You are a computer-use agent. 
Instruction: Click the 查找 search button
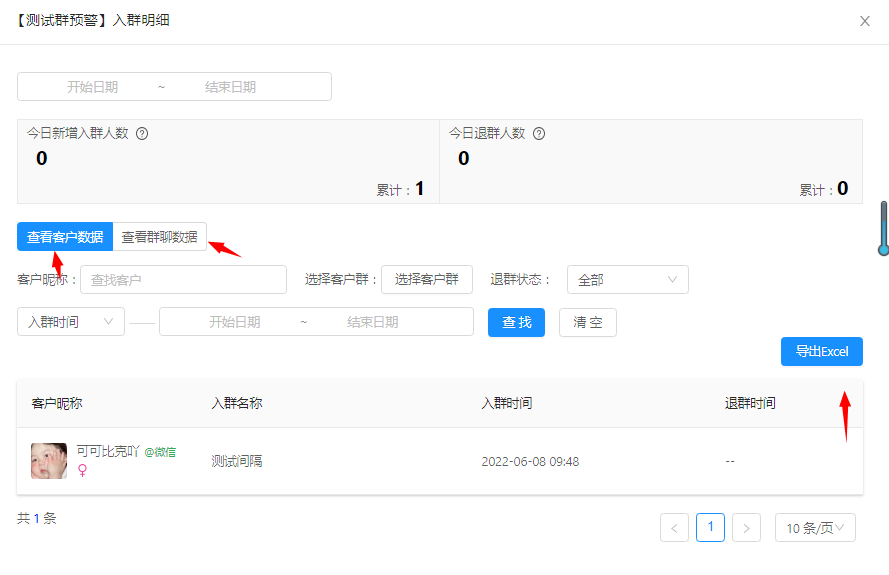tap(517, 322)
